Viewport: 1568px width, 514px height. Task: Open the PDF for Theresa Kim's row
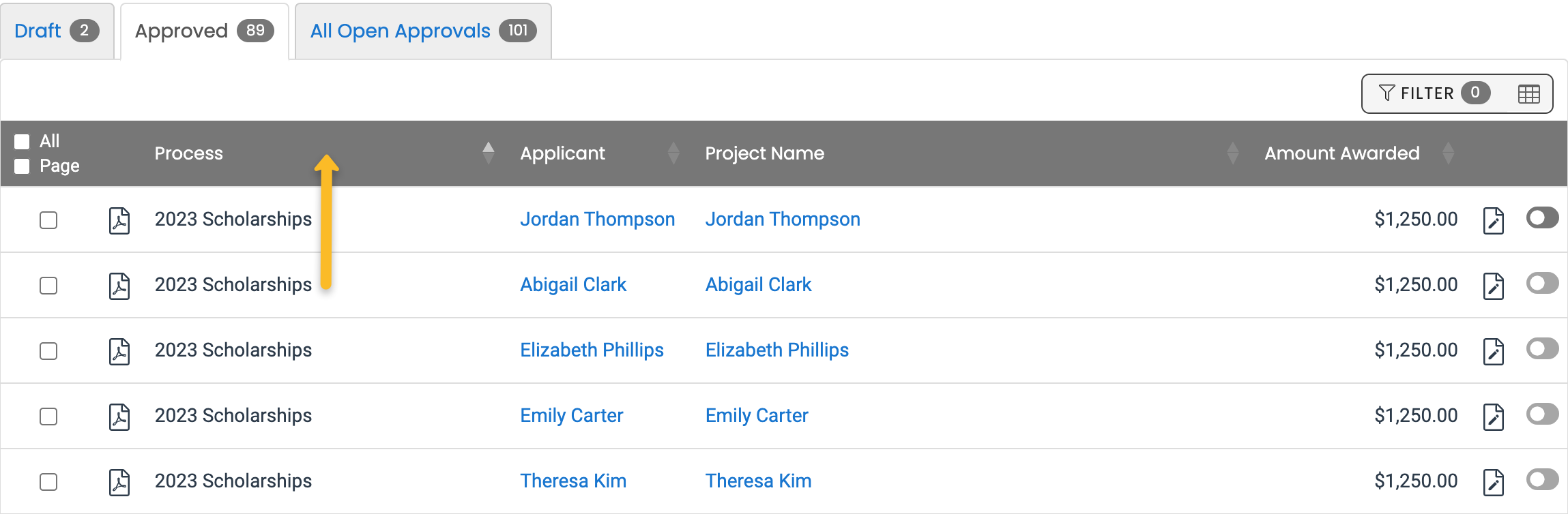119,482
